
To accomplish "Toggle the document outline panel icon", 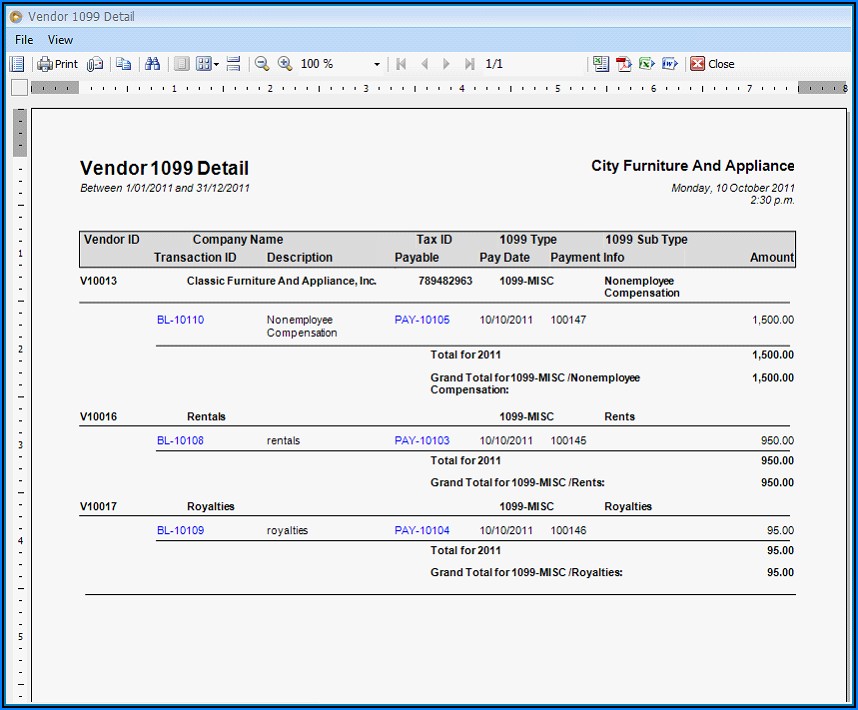I will 17,64.
